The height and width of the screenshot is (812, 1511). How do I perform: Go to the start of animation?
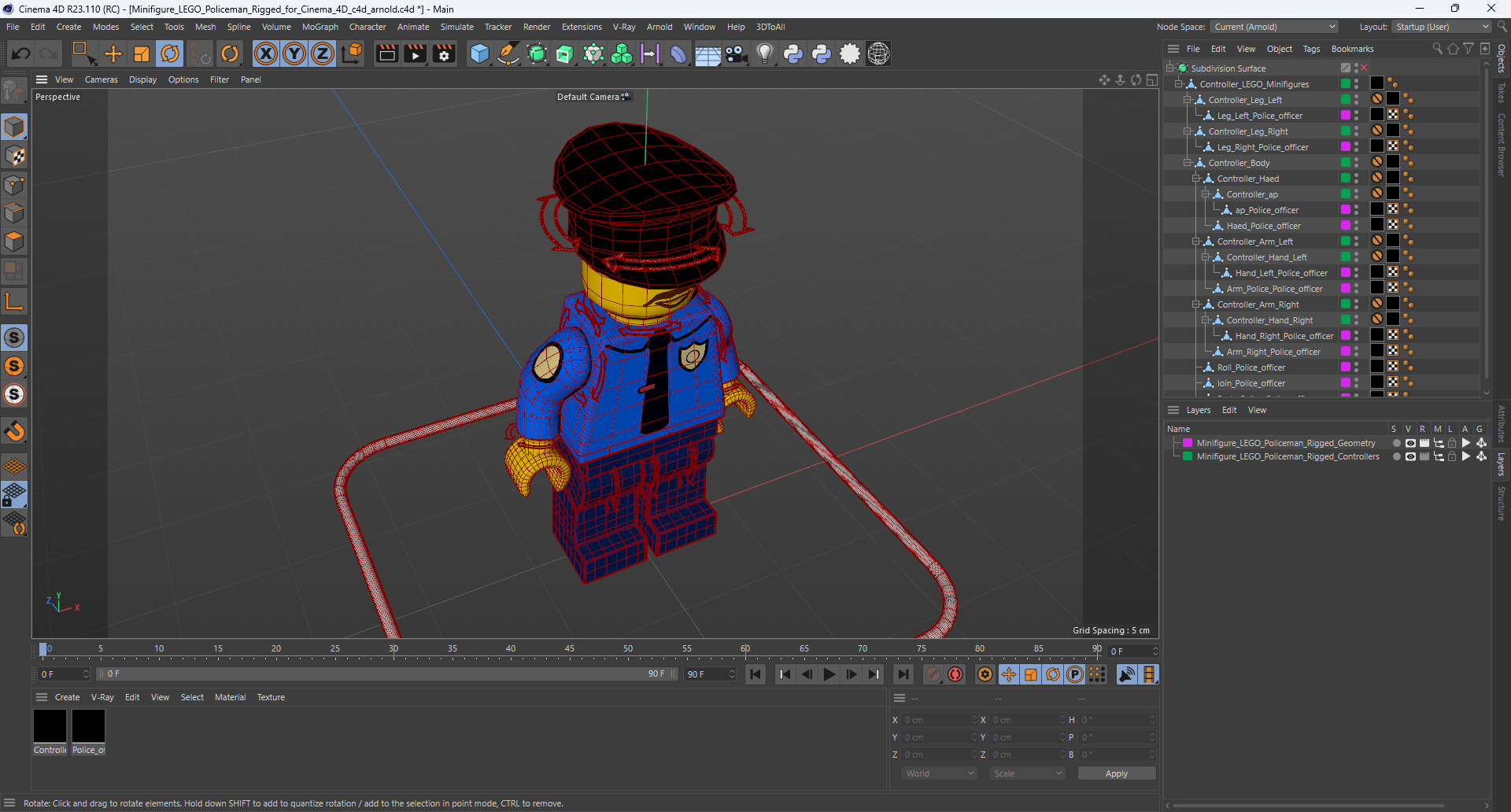[x=755, y=674]
